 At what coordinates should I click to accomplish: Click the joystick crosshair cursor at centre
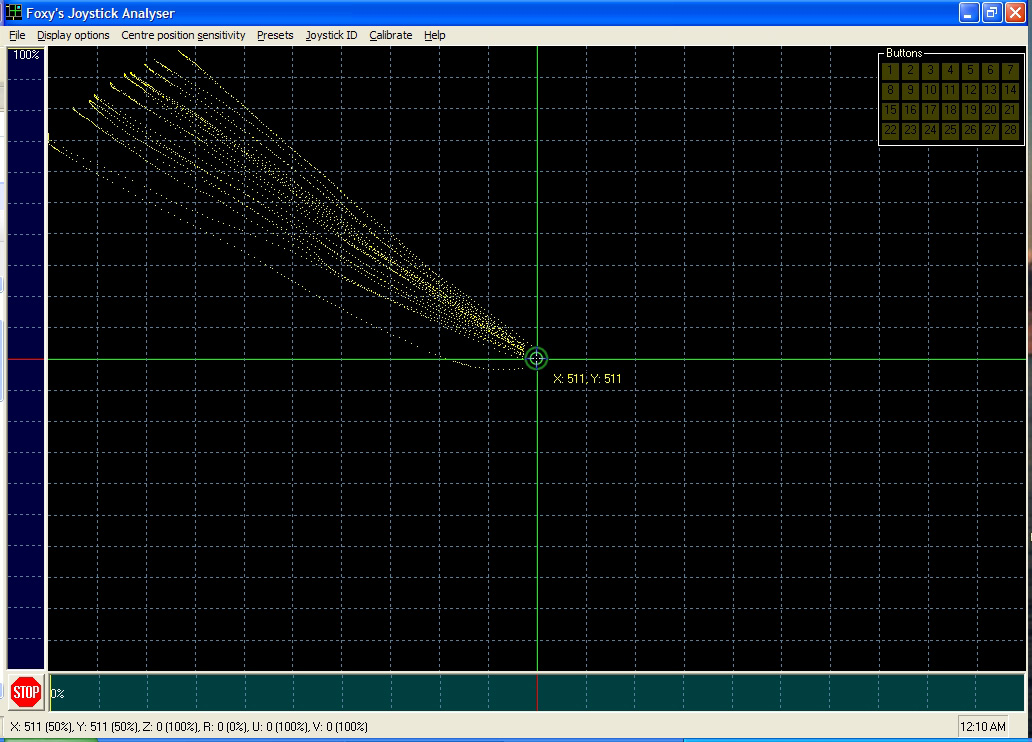tap(536, 359)
